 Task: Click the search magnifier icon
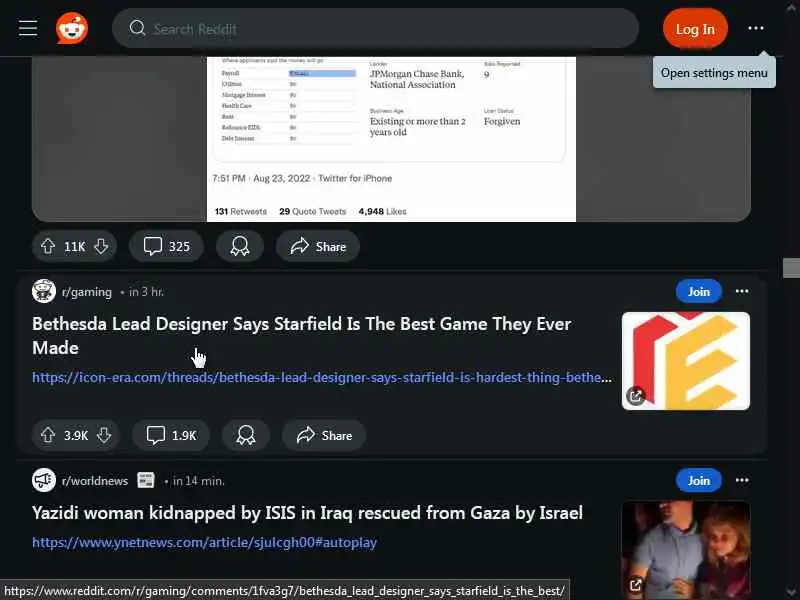pyautogui.click(x=137, y=28)
